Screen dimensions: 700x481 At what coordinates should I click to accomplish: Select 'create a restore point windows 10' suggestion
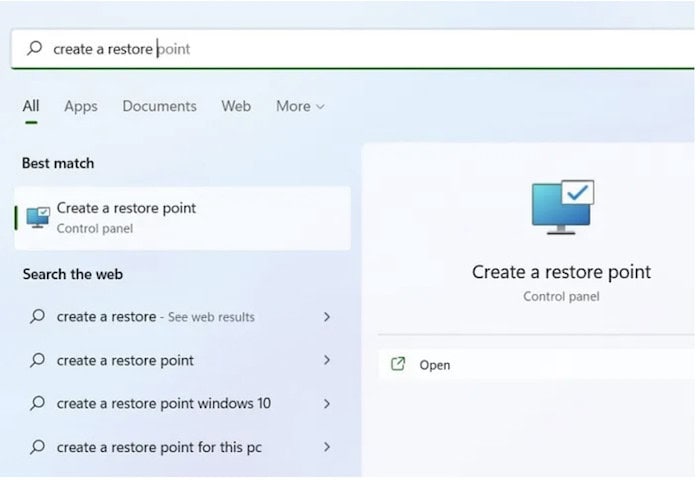click(x=183, y=403)
